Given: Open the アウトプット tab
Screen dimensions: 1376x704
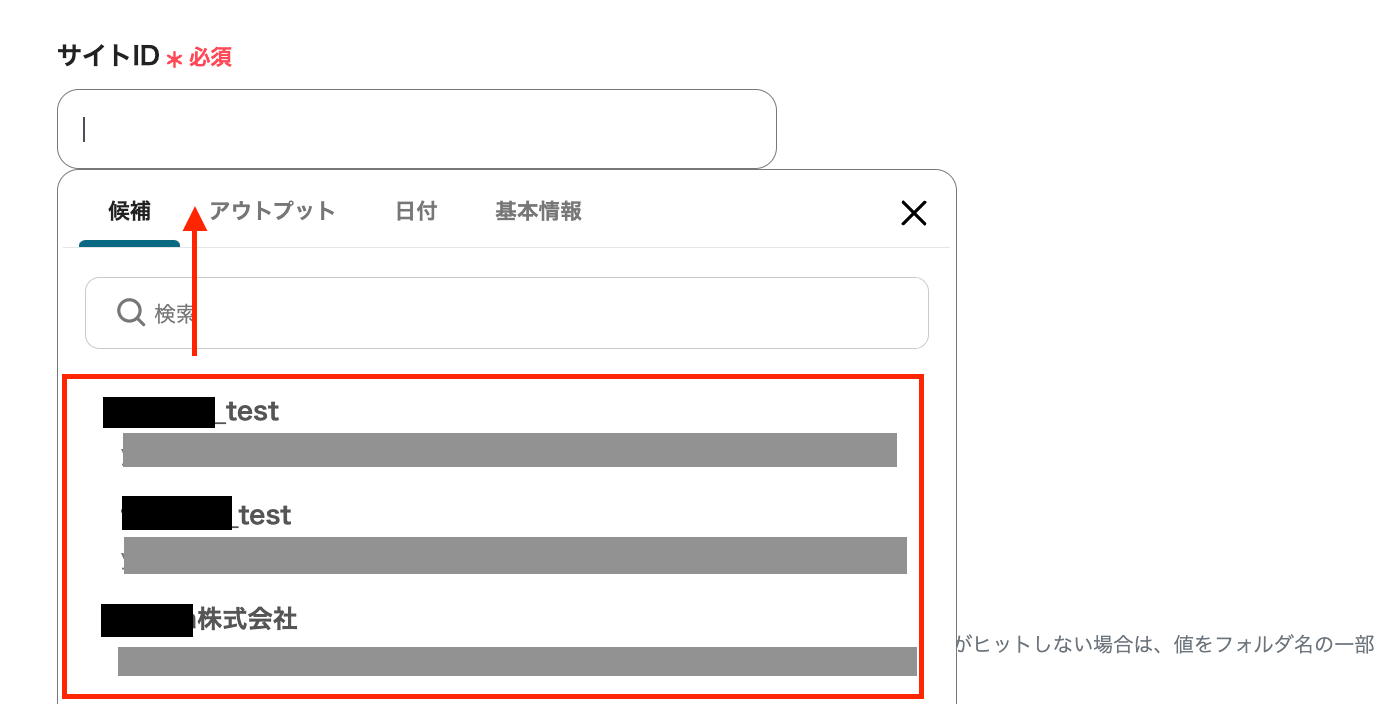Looking at the screenshot, I should click(272, 211).
